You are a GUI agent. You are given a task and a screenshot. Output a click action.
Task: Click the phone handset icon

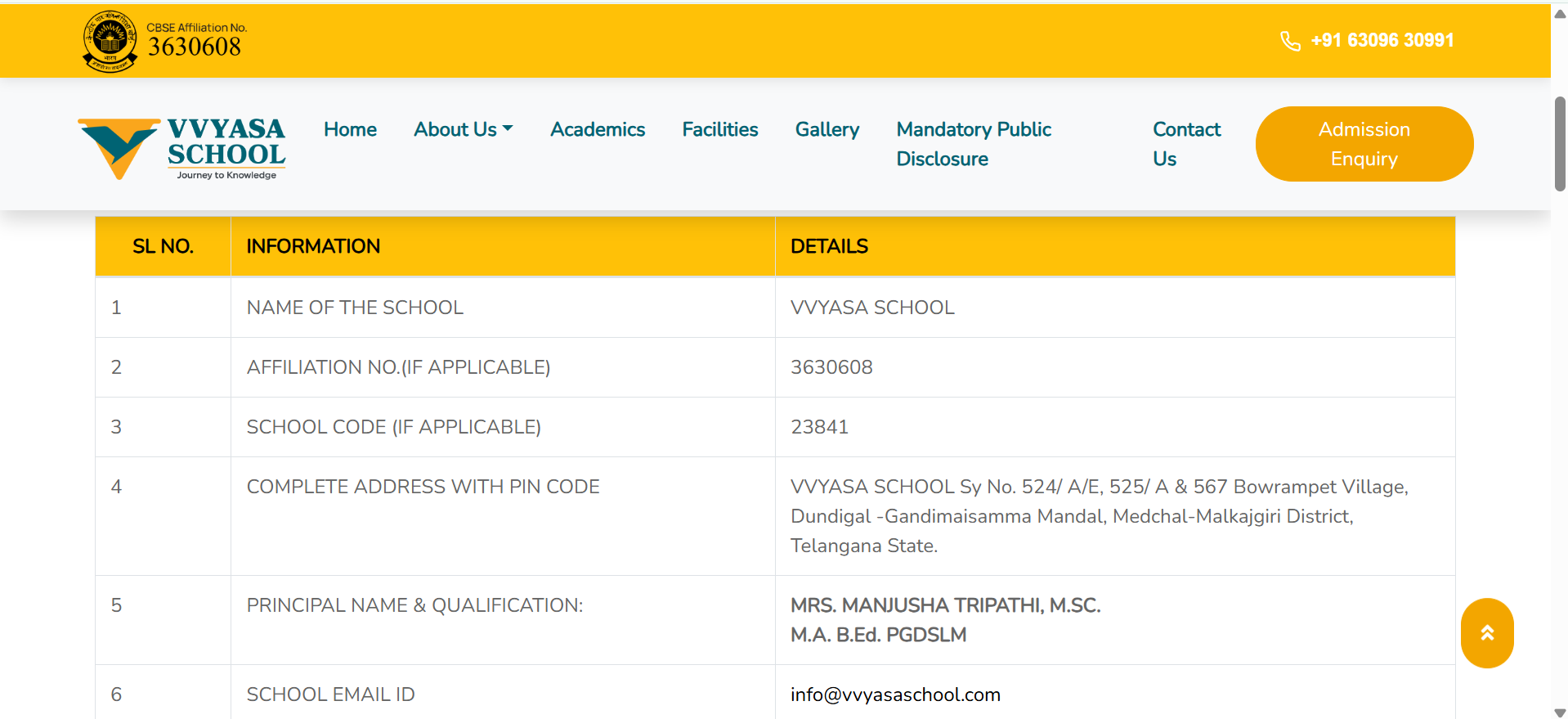coord(1290,41)
